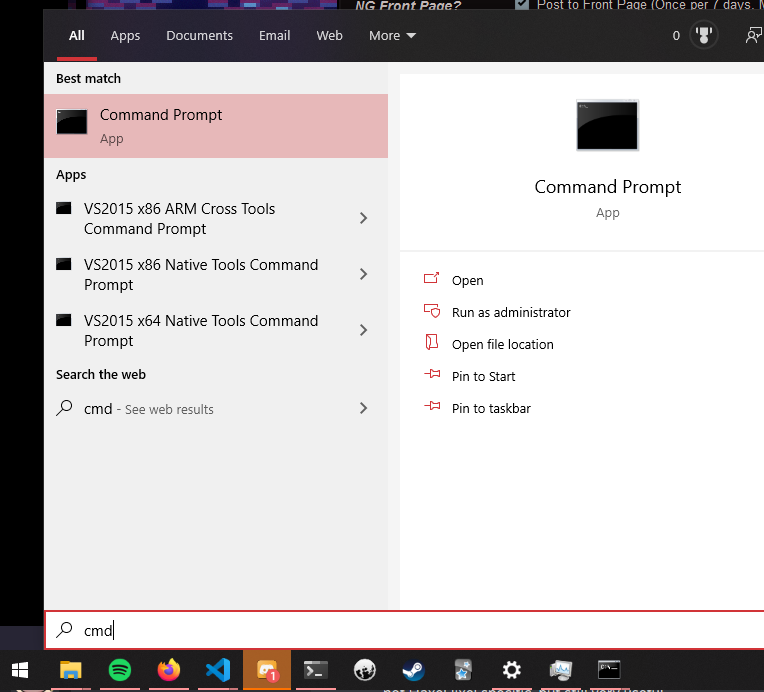Open Firefox from the taskbar
The image size is (764, 692).
pos(169,670)
